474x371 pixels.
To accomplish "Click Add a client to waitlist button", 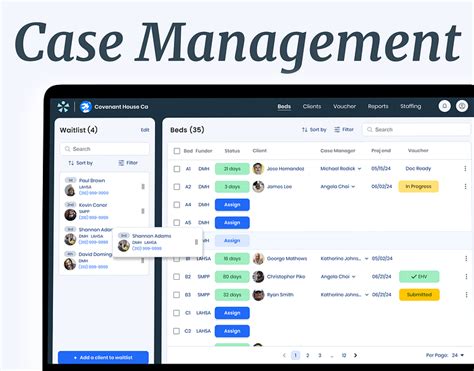I will (103, 357).
